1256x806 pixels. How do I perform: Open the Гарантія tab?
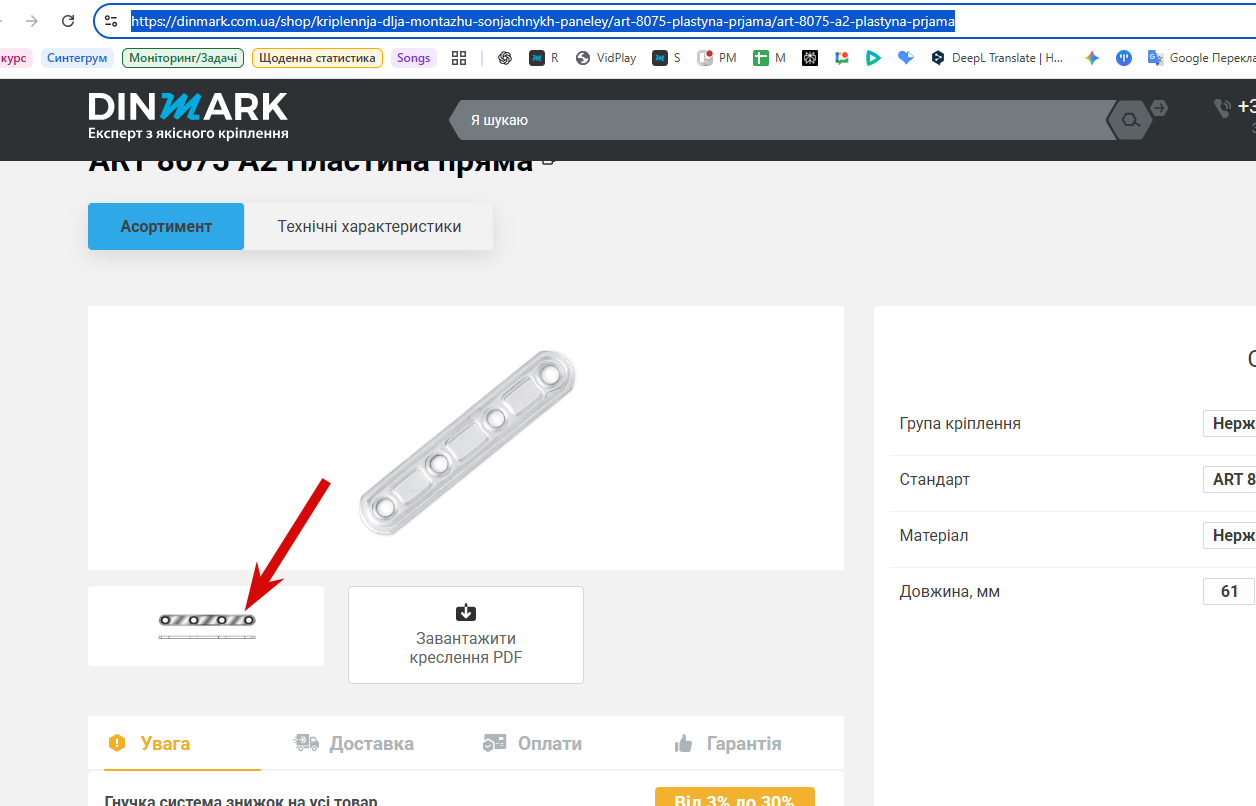tap(727, 743)
